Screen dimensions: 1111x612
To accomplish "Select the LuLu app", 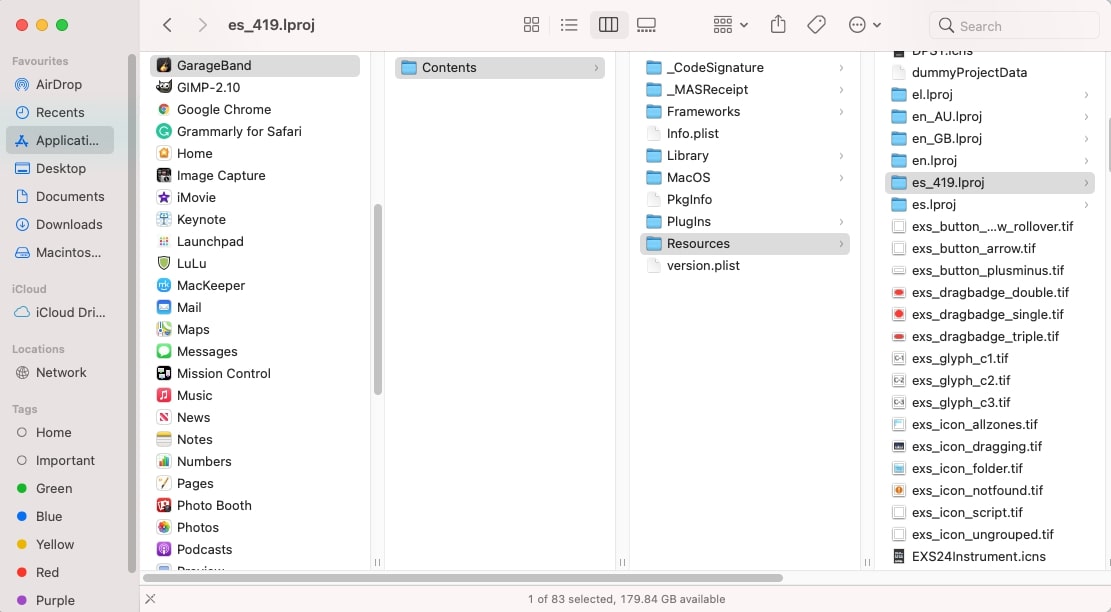I will 255,264.
